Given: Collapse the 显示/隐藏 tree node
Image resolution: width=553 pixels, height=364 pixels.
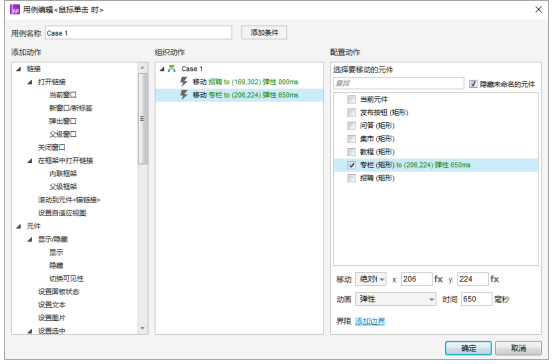Looking at the screenshot, I should [30, 239].
